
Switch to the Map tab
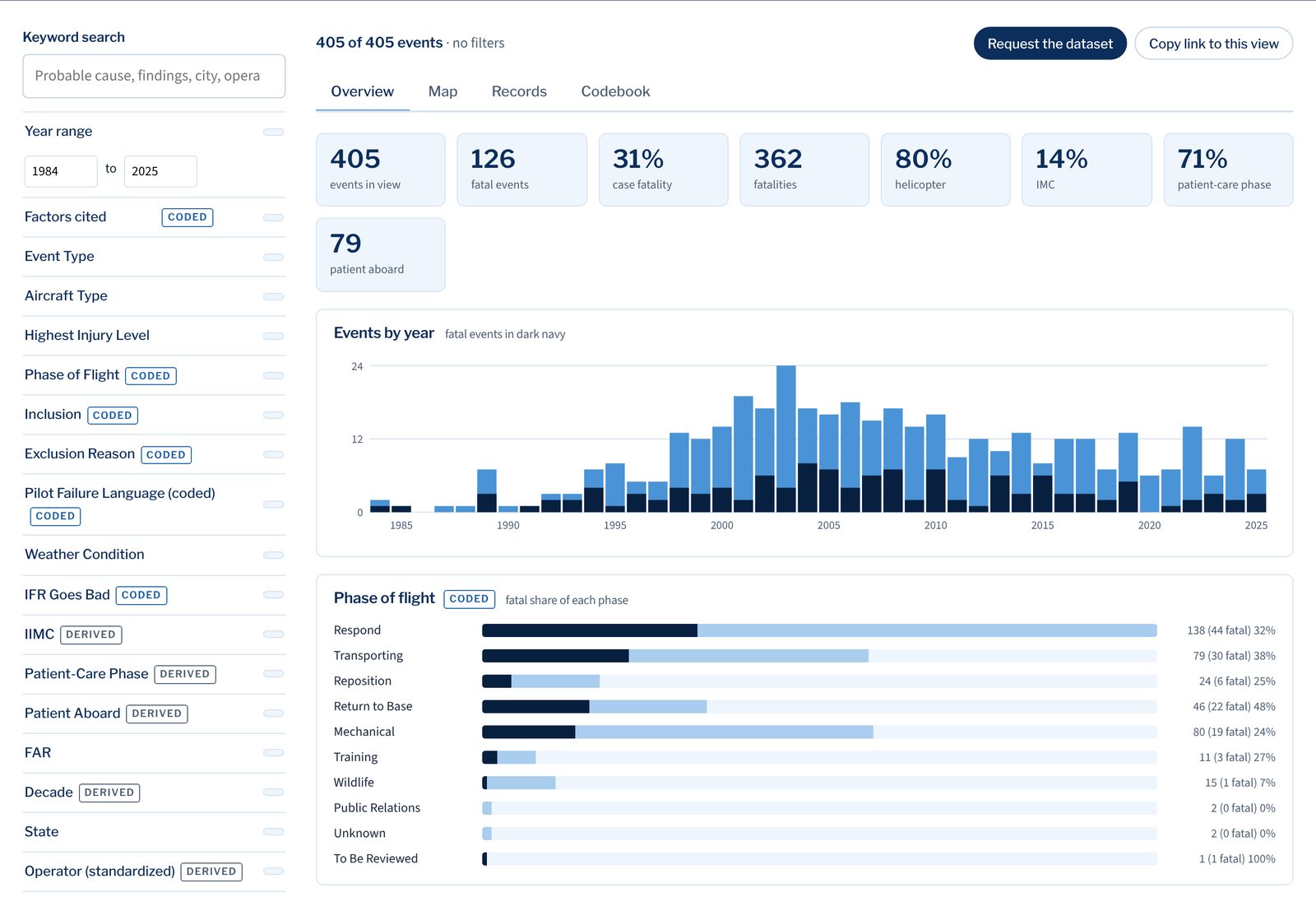pos(443,91)
